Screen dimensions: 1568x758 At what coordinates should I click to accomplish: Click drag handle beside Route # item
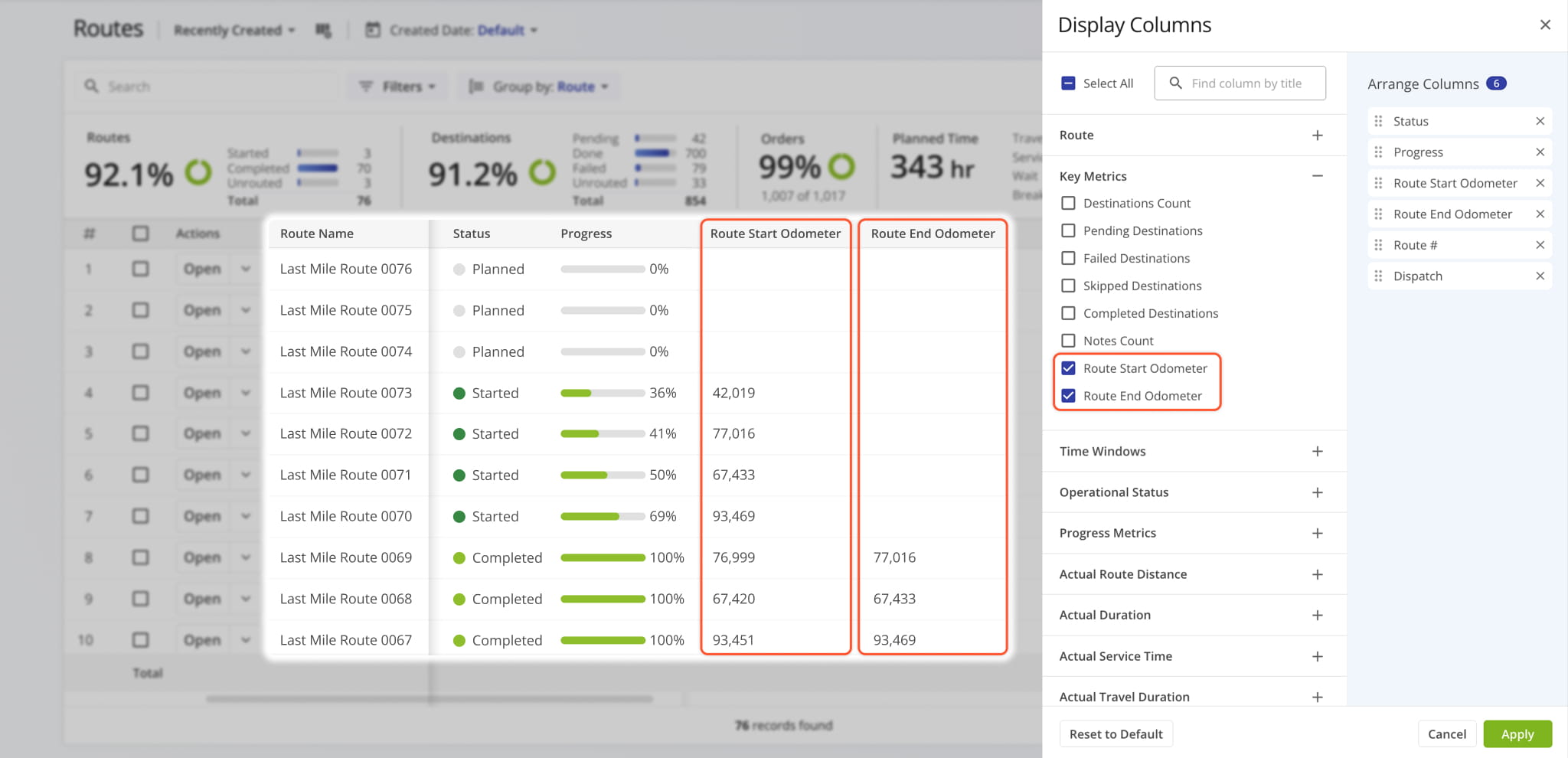[1378, 245]
